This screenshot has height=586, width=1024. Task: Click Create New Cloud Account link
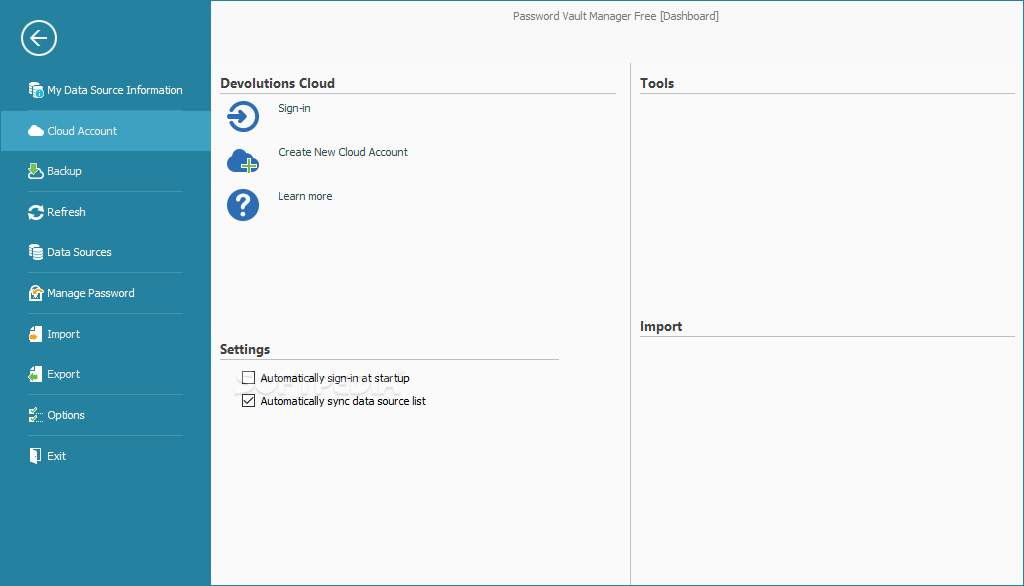click(343, 152)
